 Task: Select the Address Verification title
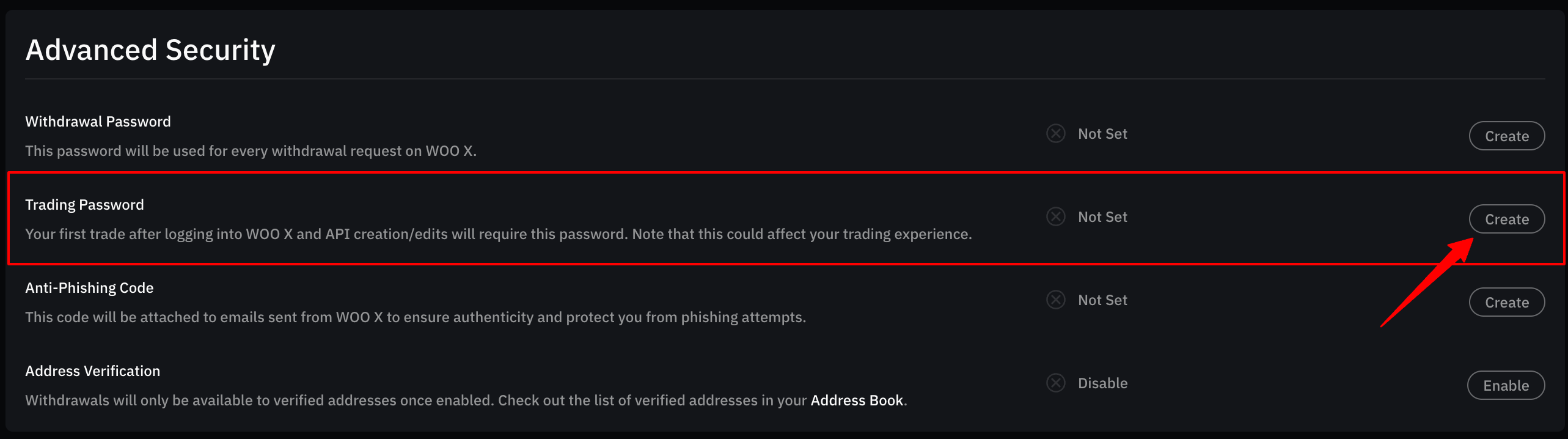click(92, 371)
